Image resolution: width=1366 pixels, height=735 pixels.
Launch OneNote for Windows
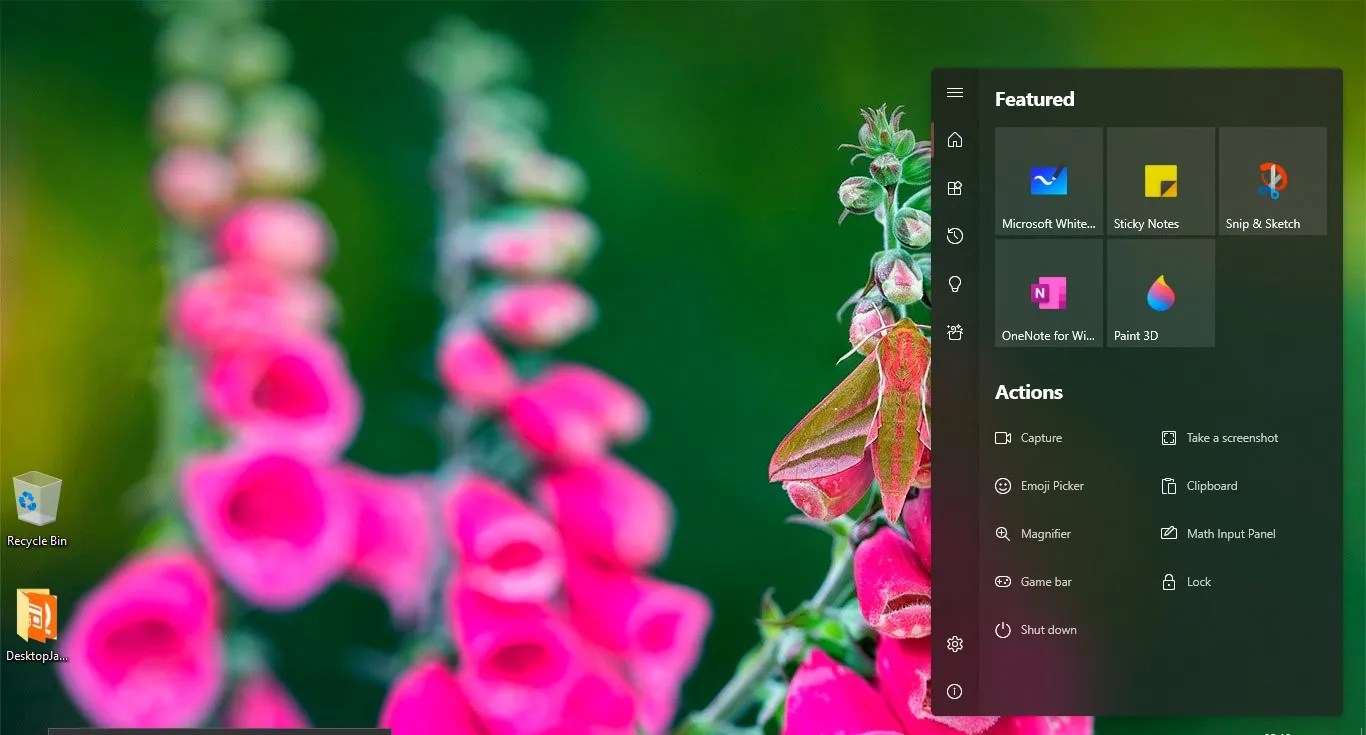(1048, 292)
